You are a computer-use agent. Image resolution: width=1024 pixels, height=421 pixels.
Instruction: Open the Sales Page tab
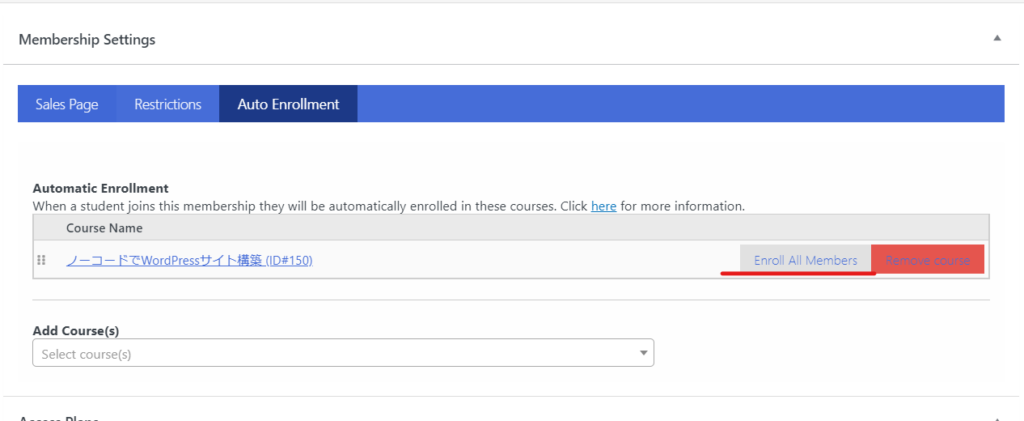point(67,104)
